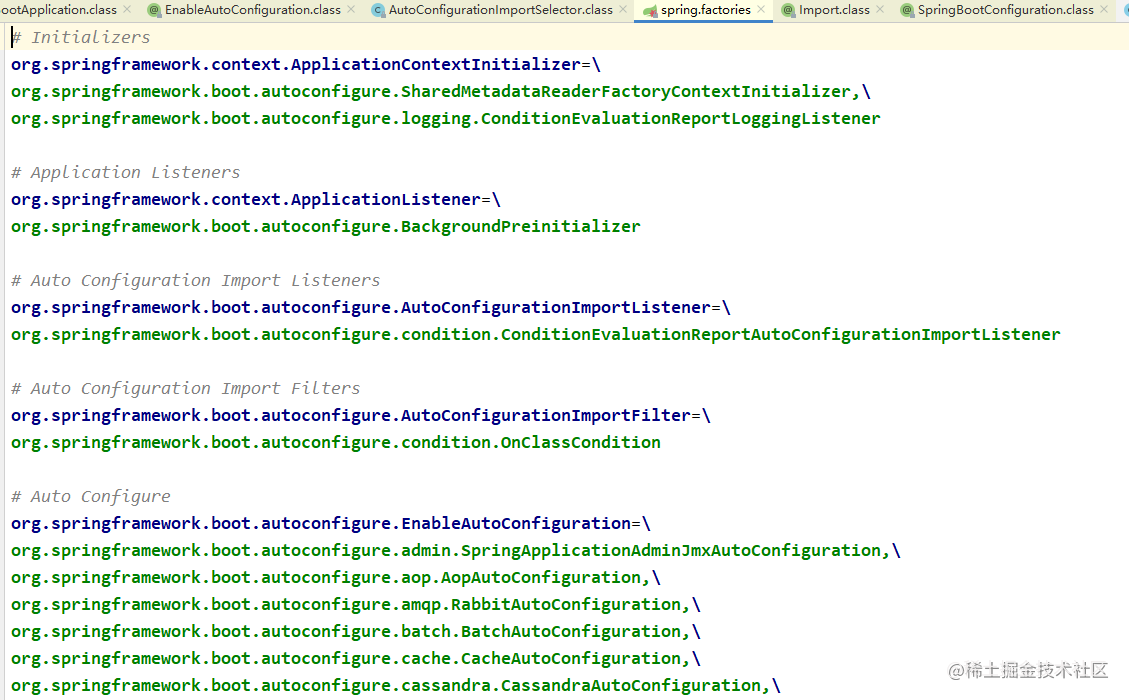Switch to the EnableAutoConfiguration.class tab
Viewport: 1129px width, 700px height.
(253, 10)
